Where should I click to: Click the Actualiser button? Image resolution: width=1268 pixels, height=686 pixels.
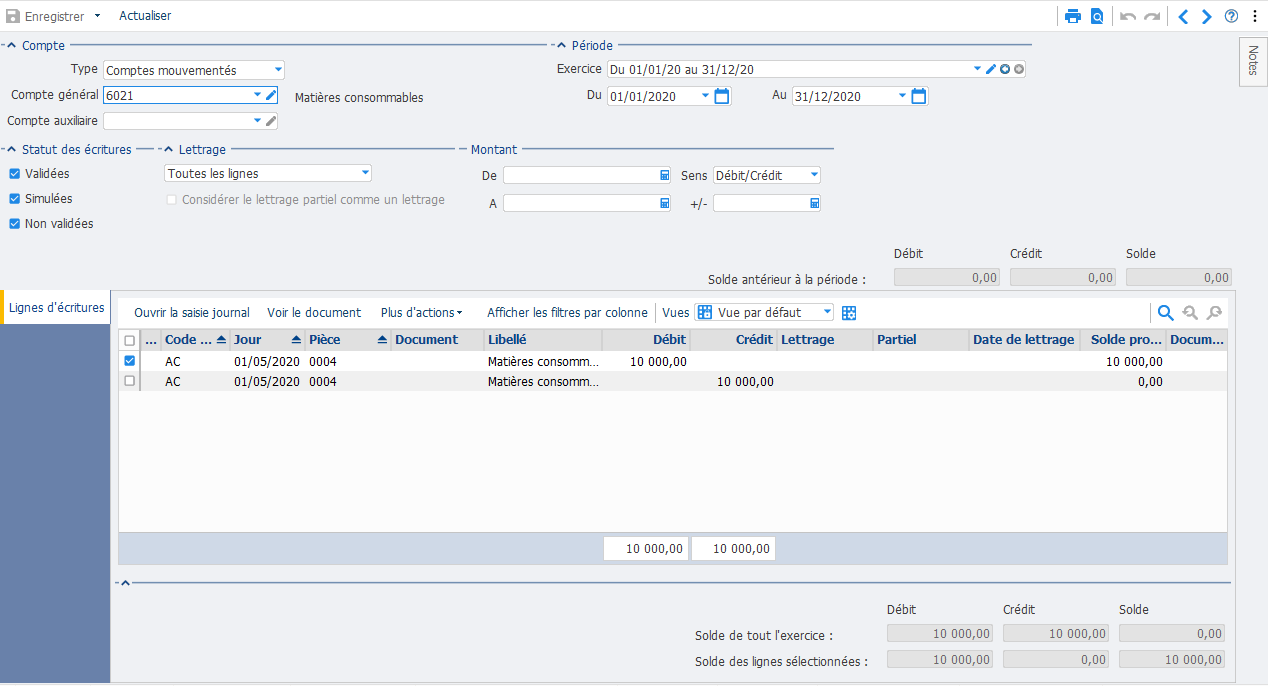[143, 15]
